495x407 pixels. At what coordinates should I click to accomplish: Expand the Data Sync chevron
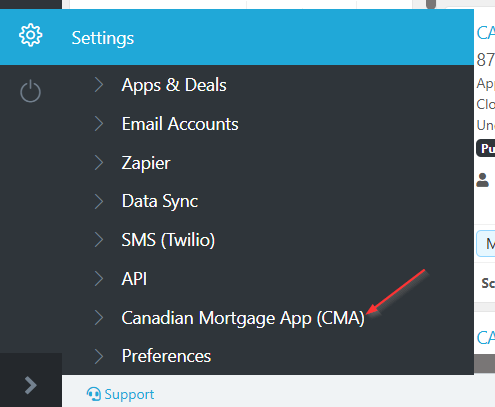[99, 201]
